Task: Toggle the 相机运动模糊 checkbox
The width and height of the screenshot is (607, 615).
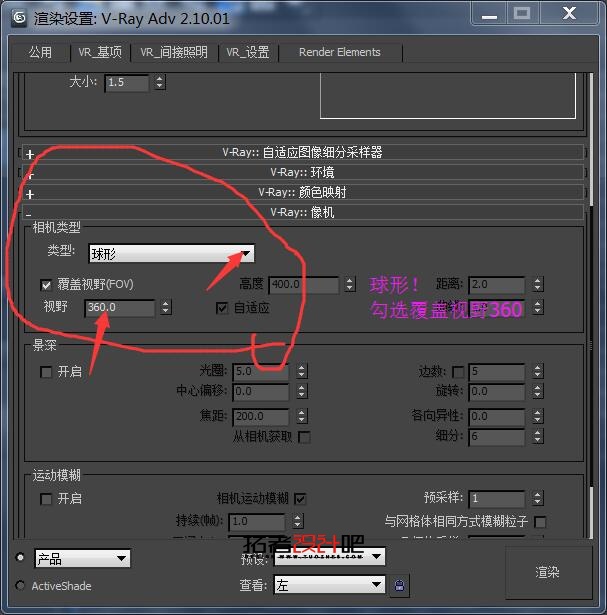Action: (x=300, y=499)
